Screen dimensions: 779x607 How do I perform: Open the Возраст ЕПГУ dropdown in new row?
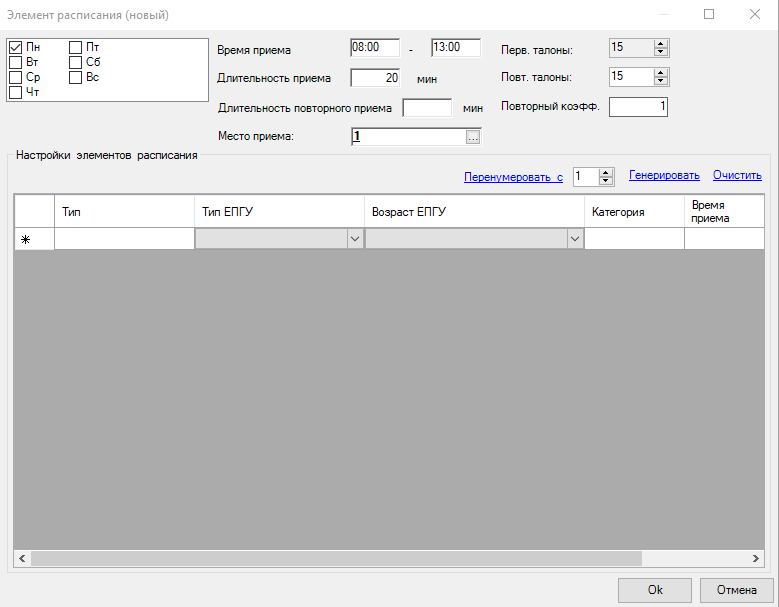click(x=575, y=239)
